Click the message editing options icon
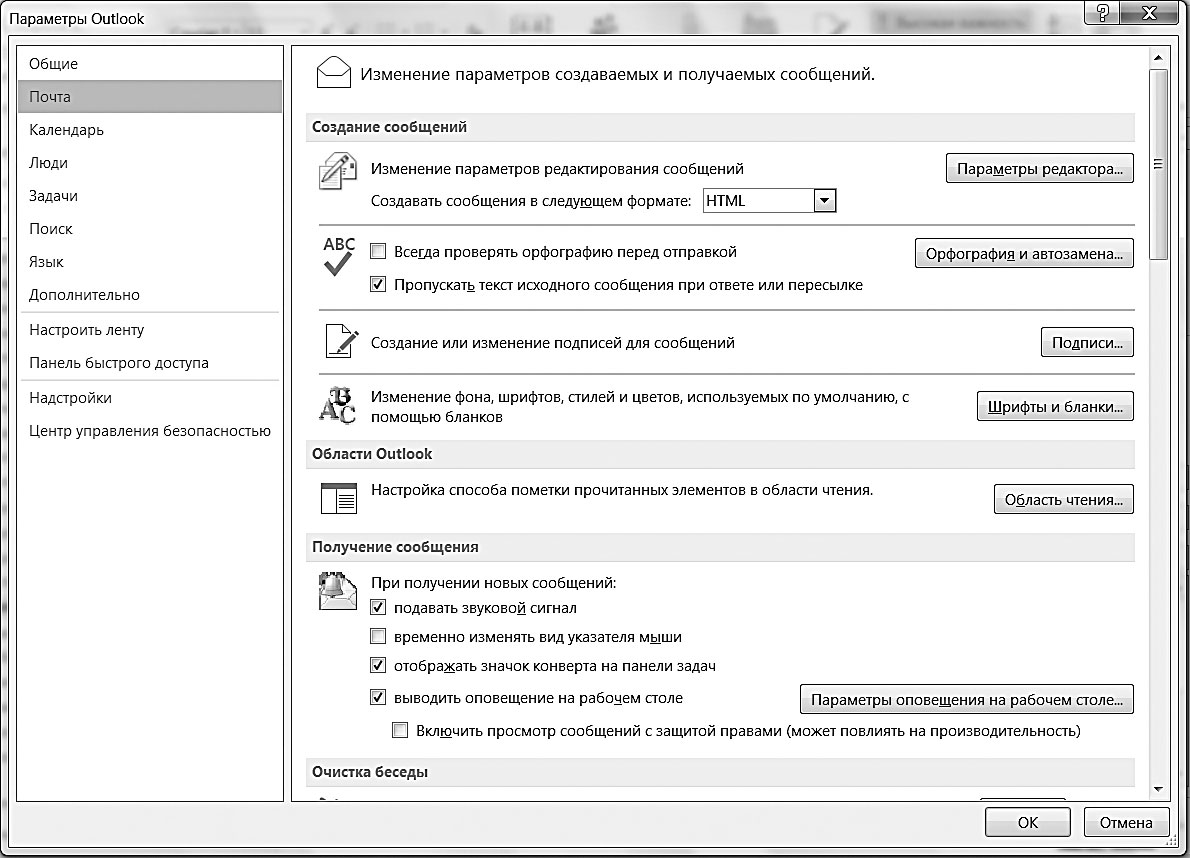The image size is (1190, 858). pyautogui.click(x=337, y=171)
